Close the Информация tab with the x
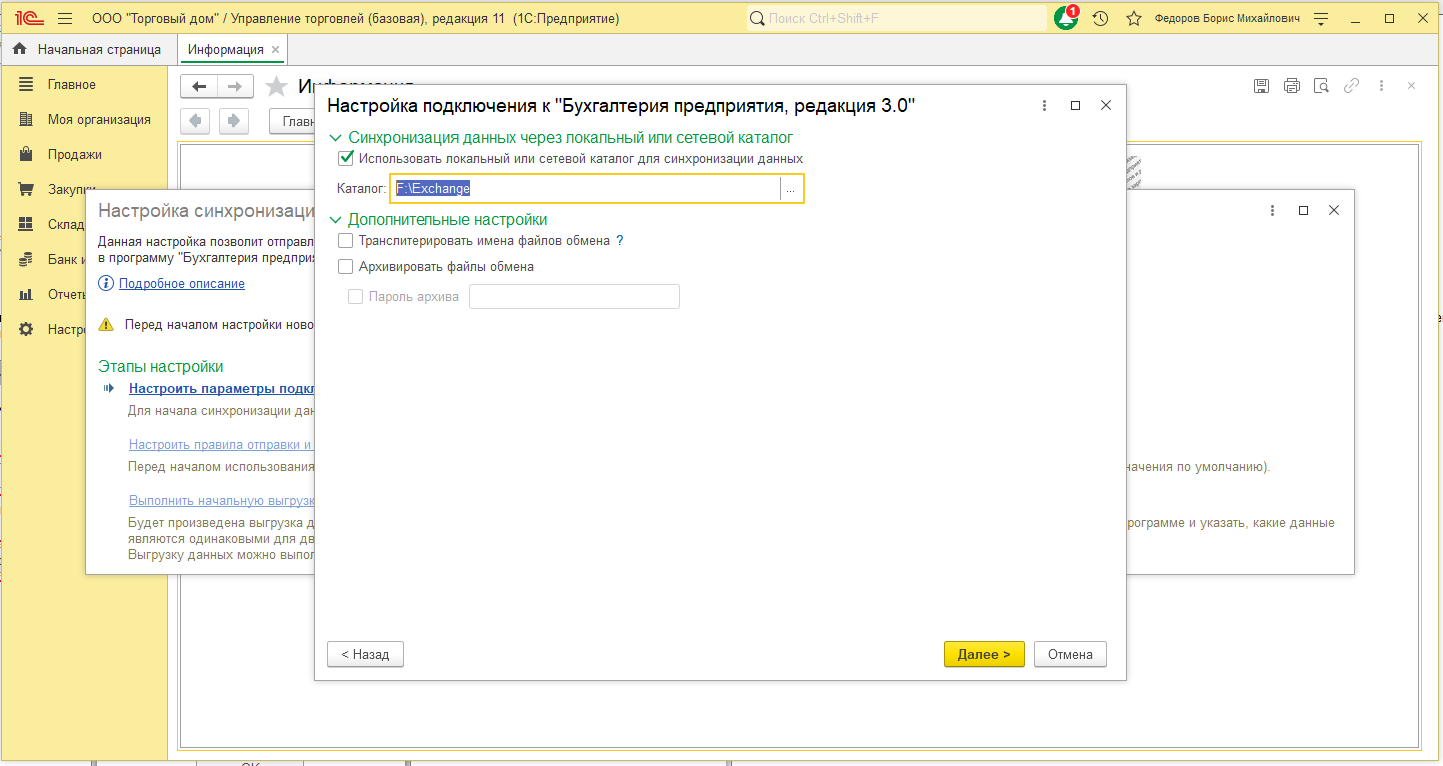The width and height of the screenshot is (1443, 766). point(276,49)
